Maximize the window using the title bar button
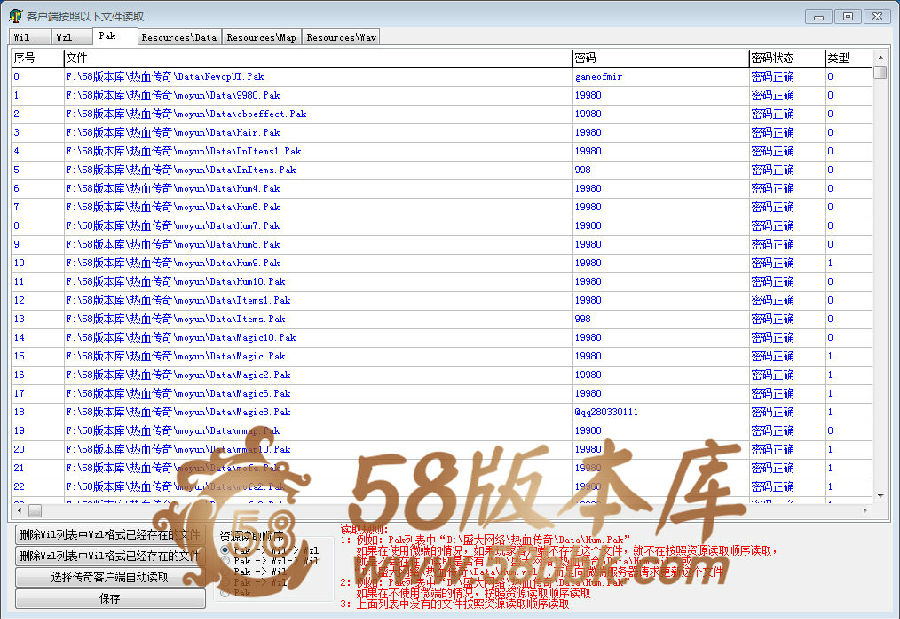The image size is (900, 619). [x=846, y=16]
